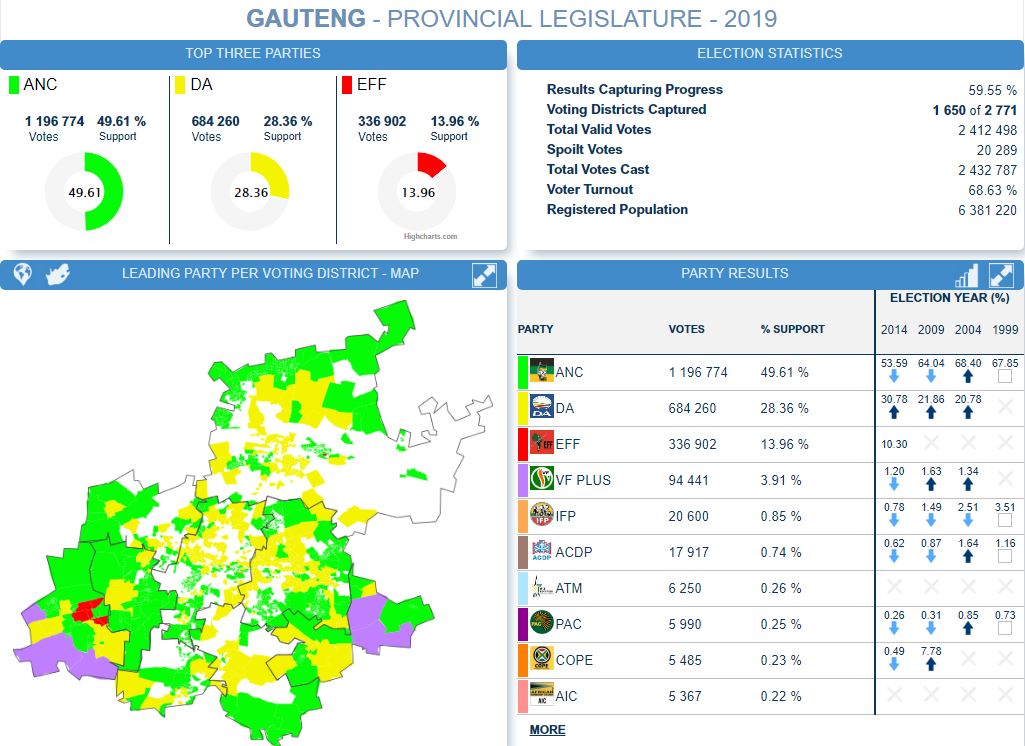The height and width of the screenshot is (746, 1025).
Task: Open bar chart view in Party Results
Action: click(x=967, y=275)
